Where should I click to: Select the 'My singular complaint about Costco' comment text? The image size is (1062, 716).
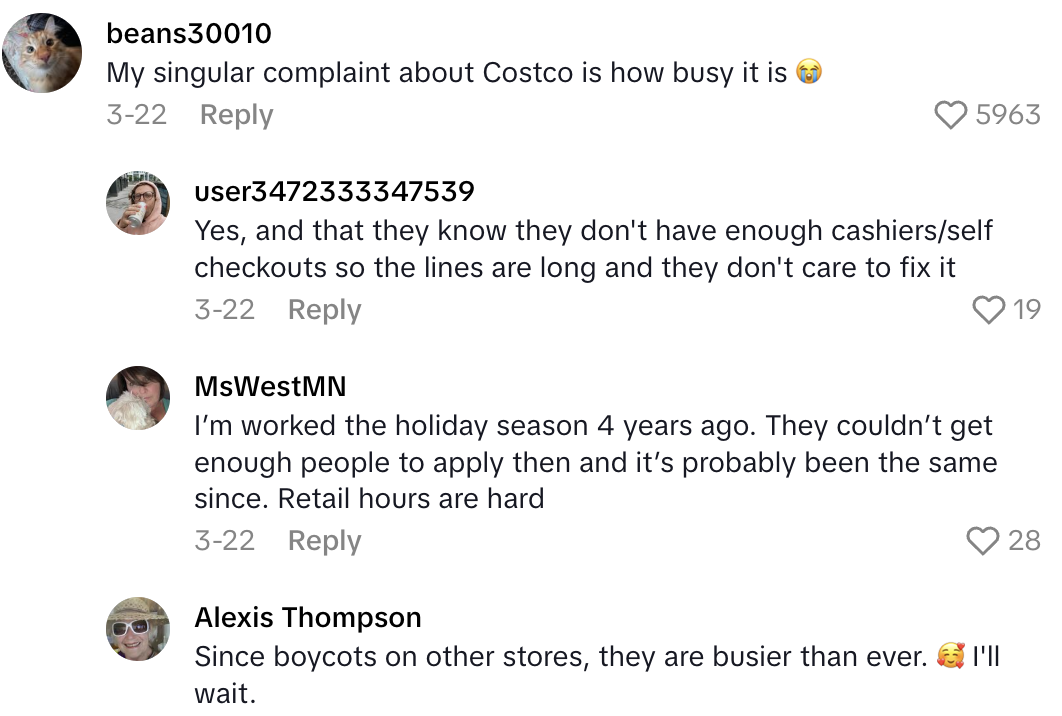click(x=446, y=73)
